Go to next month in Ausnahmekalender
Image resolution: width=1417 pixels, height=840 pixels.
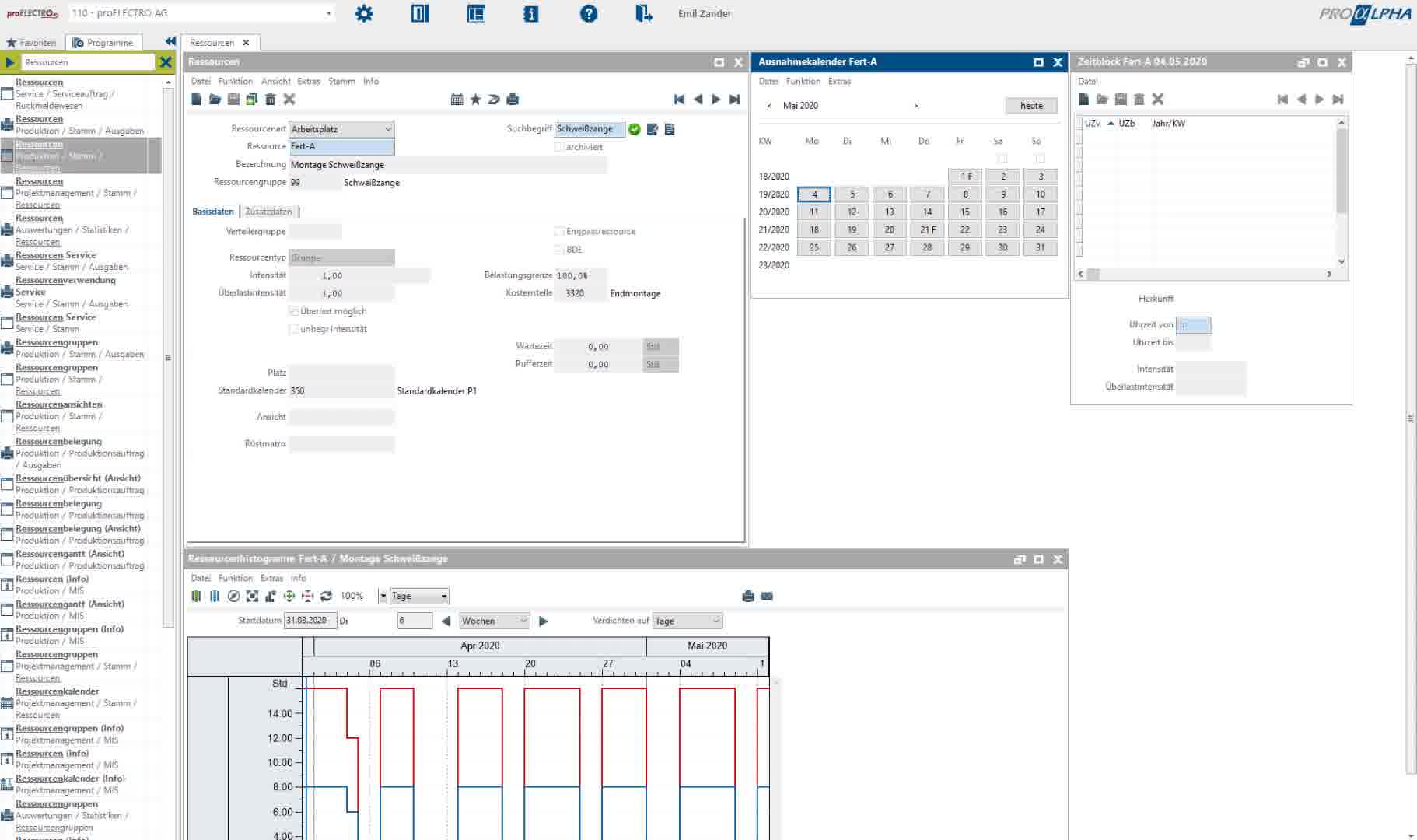point(916,106)
